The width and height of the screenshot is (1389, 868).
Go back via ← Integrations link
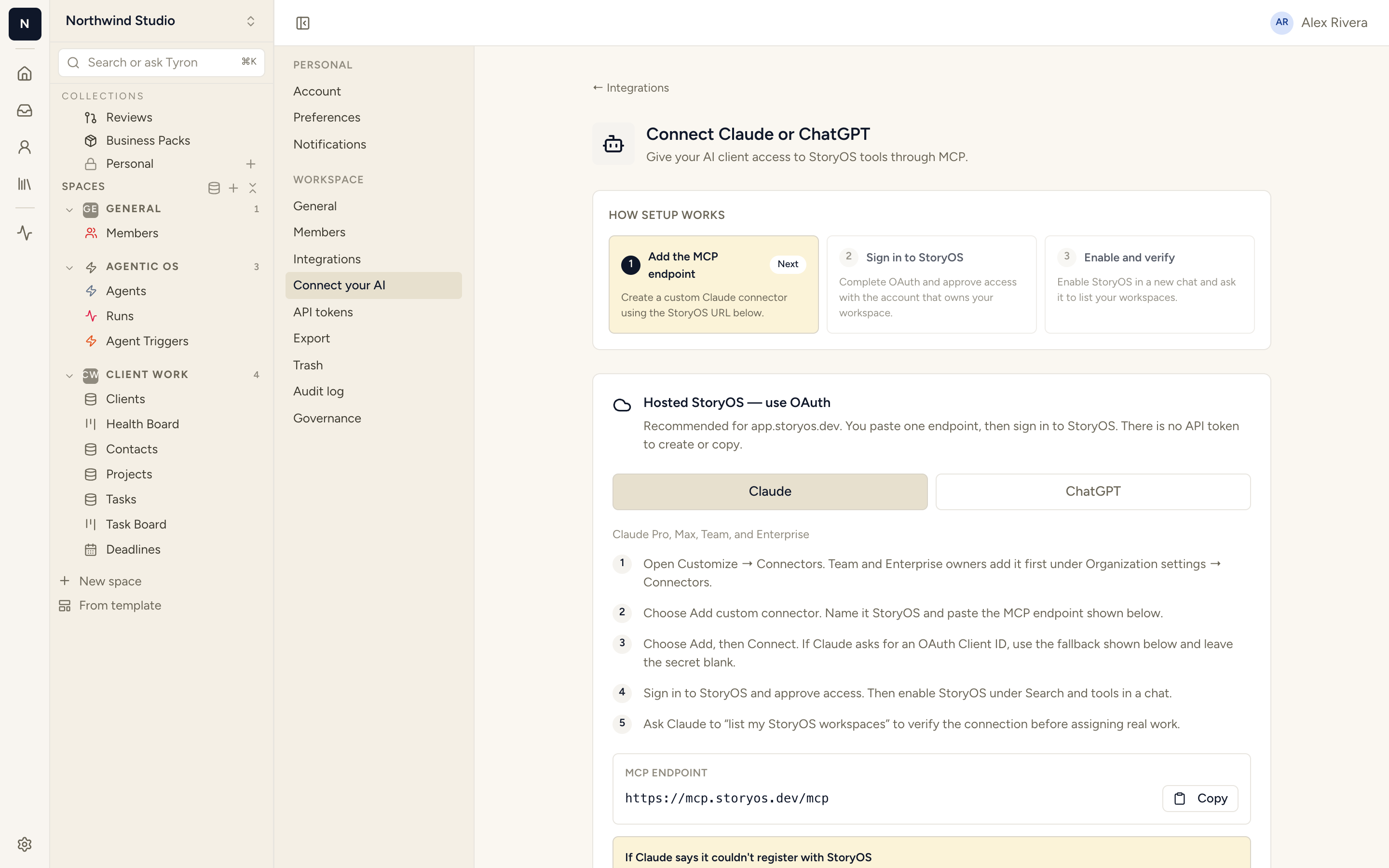coord(631,88)
